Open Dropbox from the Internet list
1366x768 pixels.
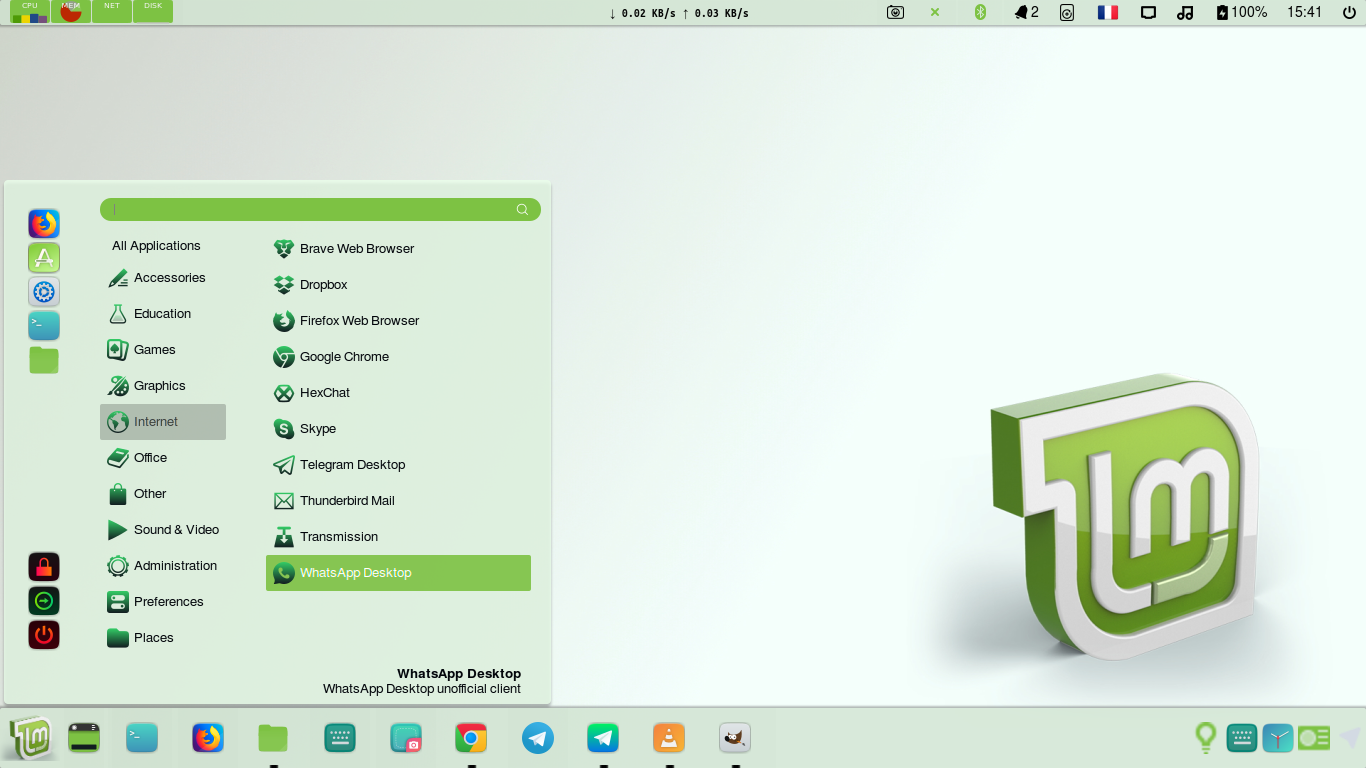tap(398, 284)
